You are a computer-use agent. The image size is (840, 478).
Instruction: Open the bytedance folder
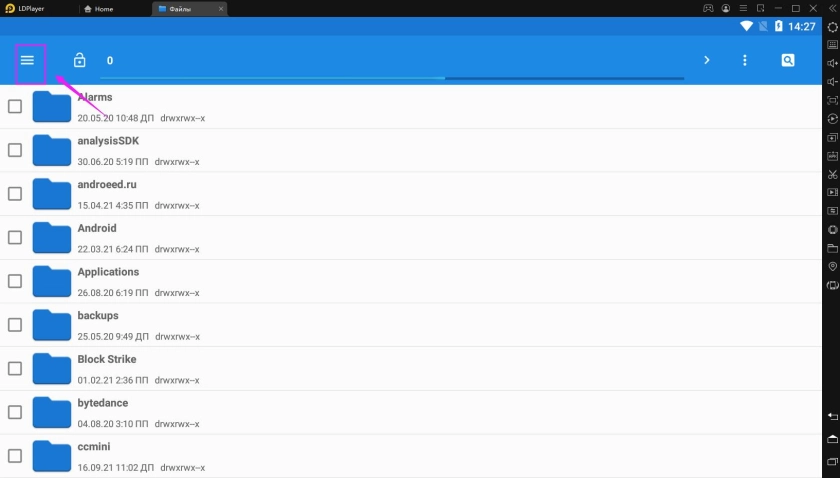[x=103, y=403]
